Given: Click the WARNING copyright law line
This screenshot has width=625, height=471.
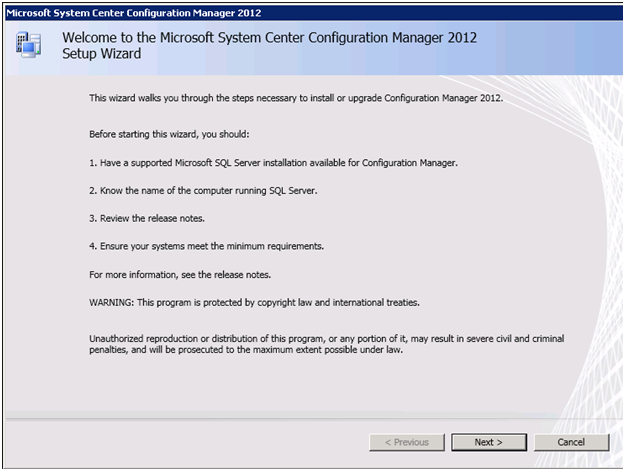Looking at the screenshot, I should click(254, 303).
